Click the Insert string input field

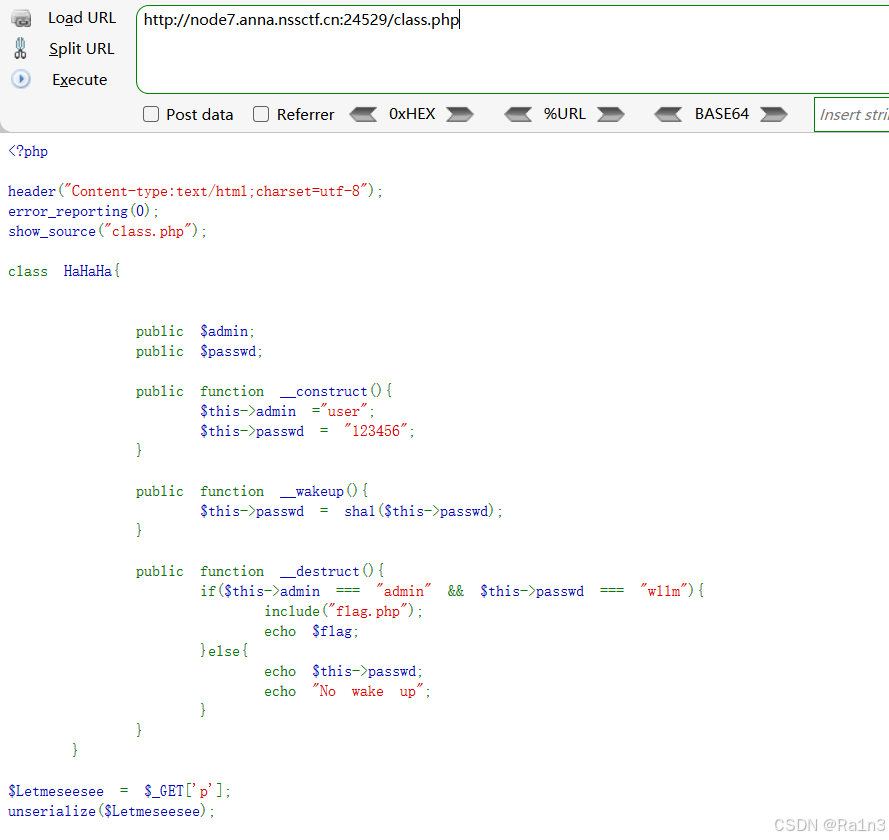[862, 114]
